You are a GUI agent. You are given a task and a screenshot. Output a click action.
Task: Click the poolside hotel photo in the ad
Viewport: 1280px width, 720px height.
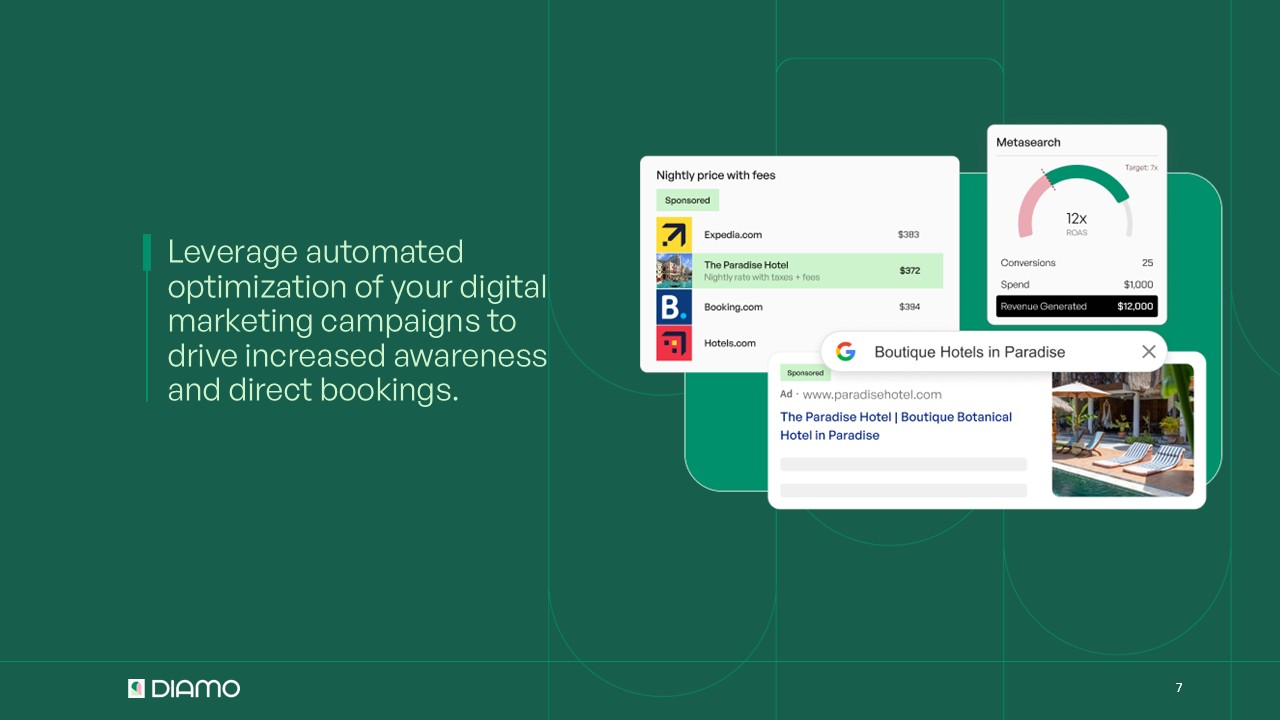[x=1123, y=430]
